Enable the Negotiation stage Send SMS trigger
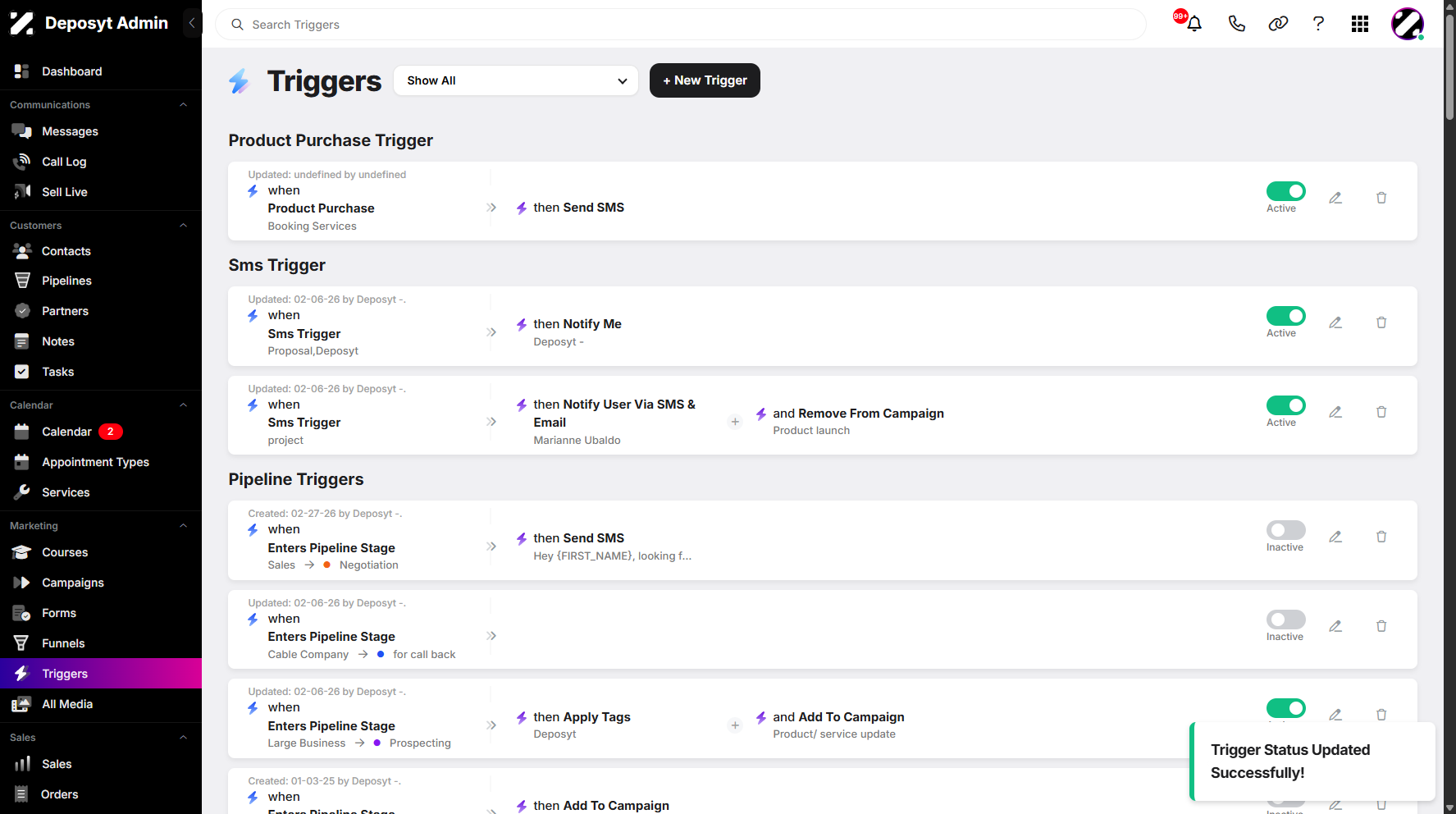The height and width of the screenshot is (814, 1456). [x=1285, y=530]
